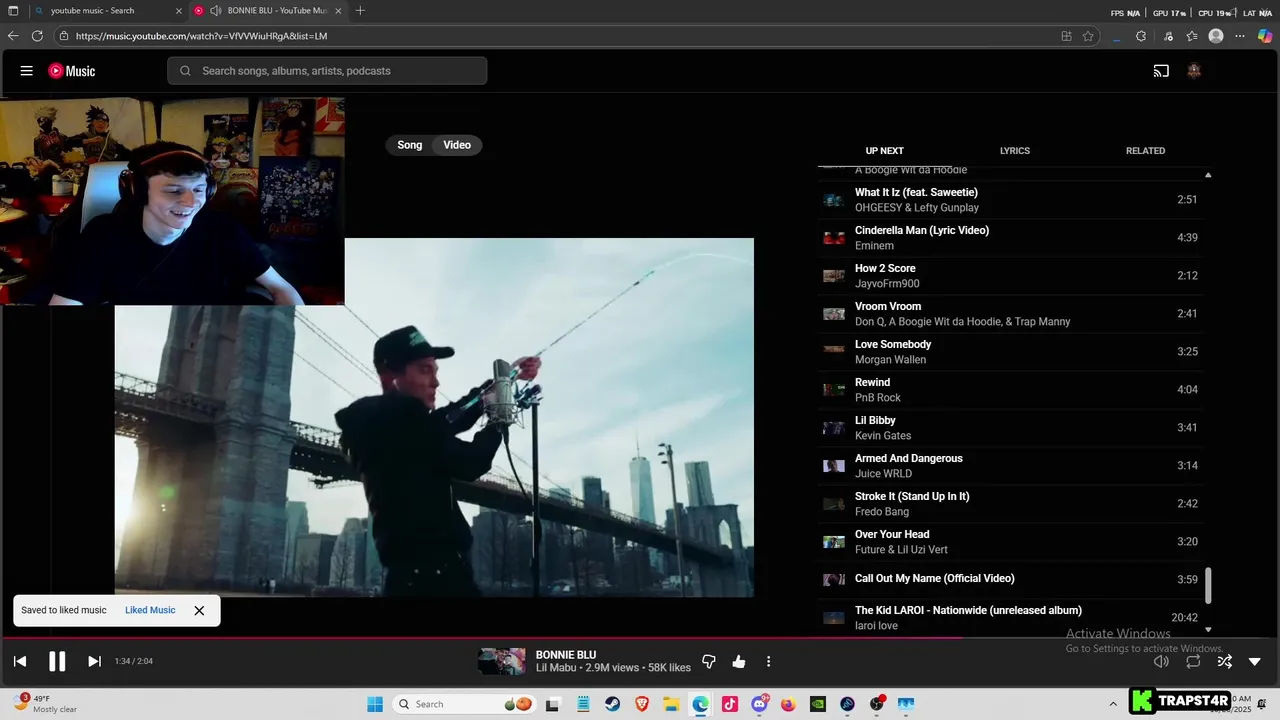Open the UP NEXT tab
The width and height of the screenshot is (1280, 720).
pos(884,151)
